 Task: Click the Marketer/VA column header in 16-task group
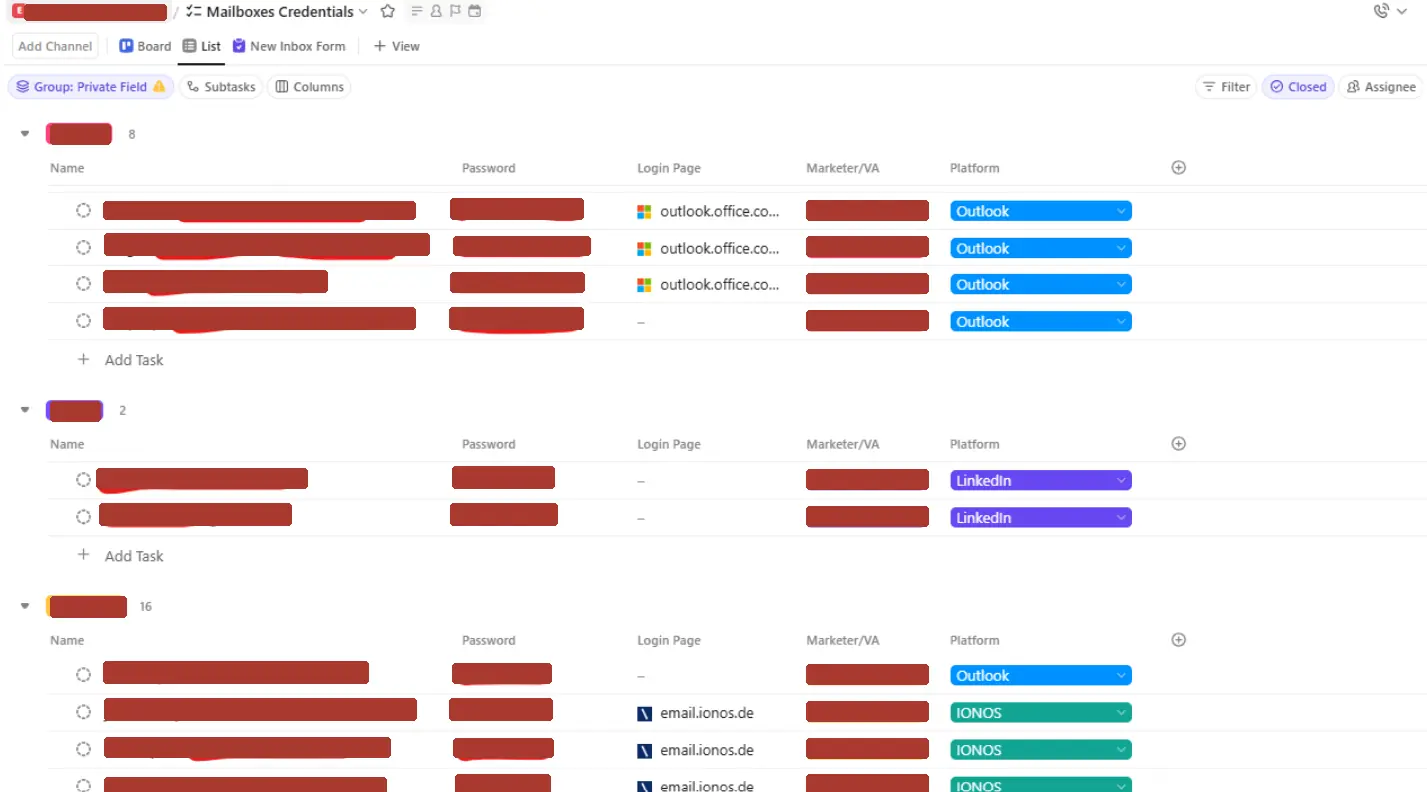point(842,640)
